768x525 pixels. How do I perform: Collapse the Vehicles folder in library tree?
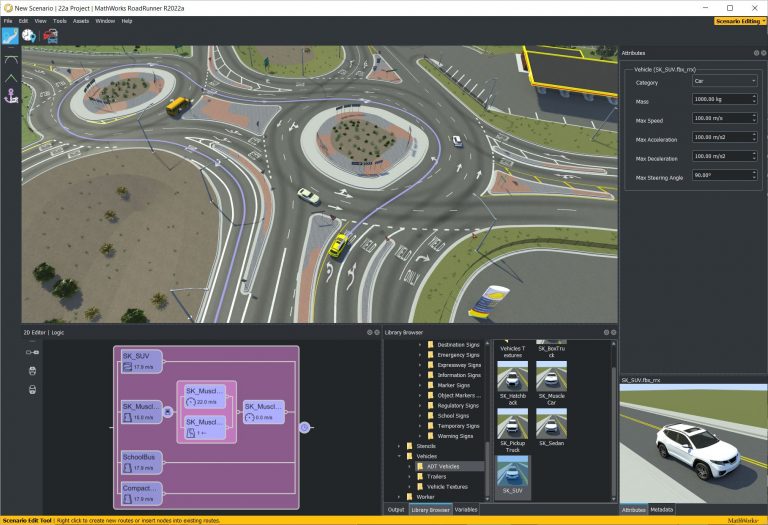399,455
